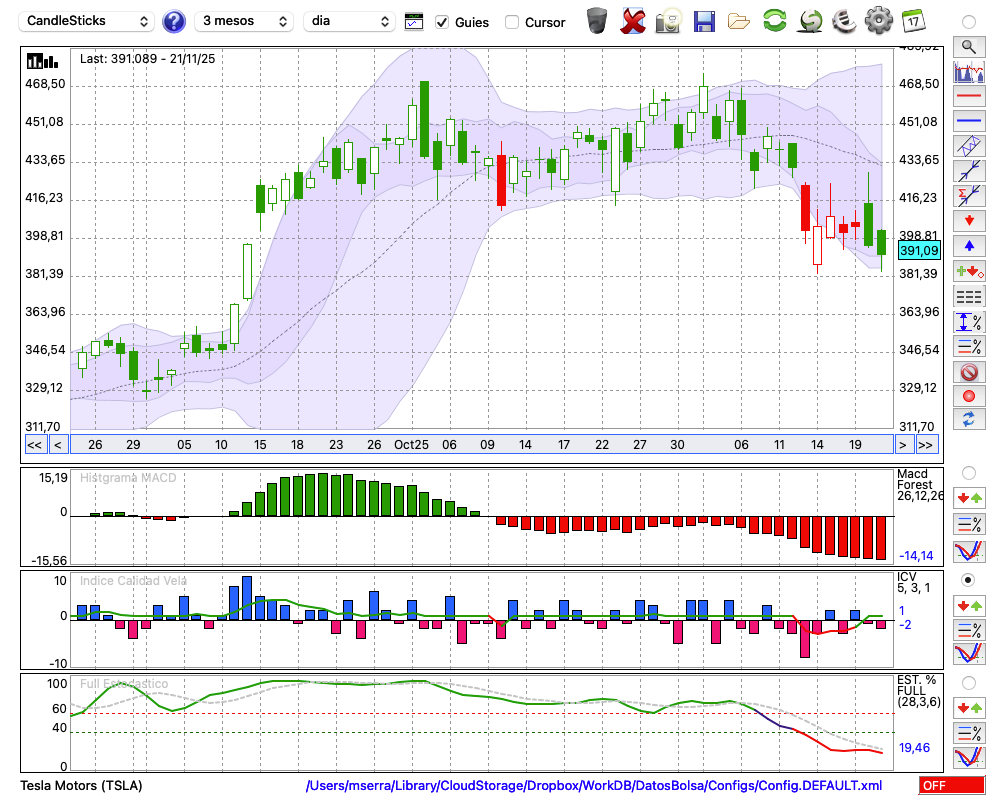Select the horizontal lines percent tool

click(x=969, y=346)
